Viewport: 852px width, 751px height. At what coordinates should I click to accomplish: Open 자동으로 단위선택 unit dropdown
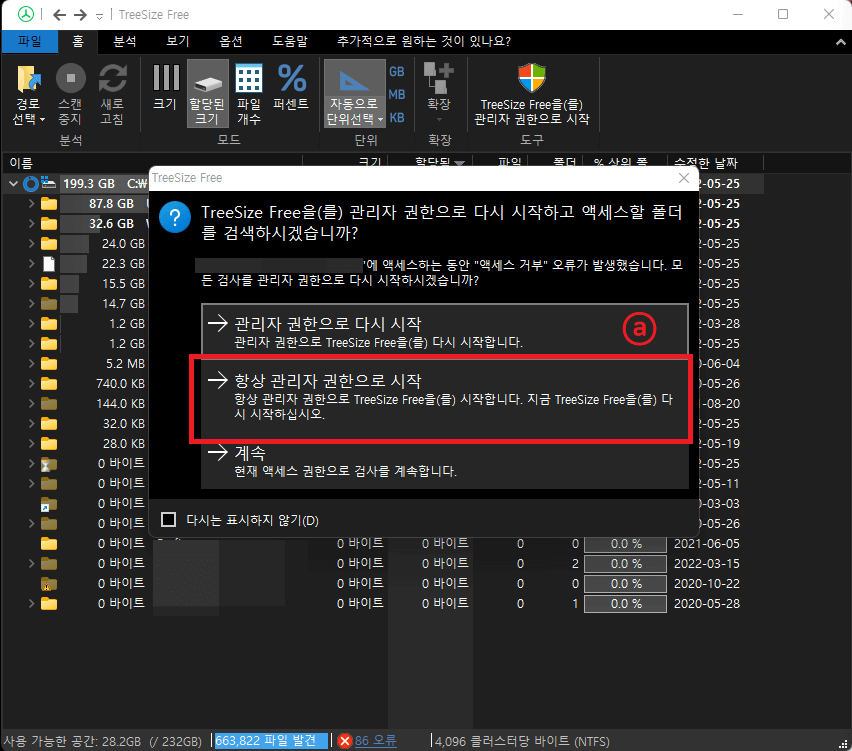354,95
